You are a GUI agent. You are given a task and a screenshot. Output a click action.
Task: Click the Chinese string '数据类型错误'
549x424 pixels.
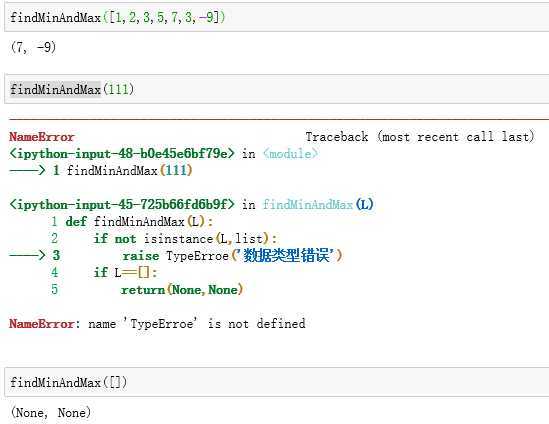[287, 255]
